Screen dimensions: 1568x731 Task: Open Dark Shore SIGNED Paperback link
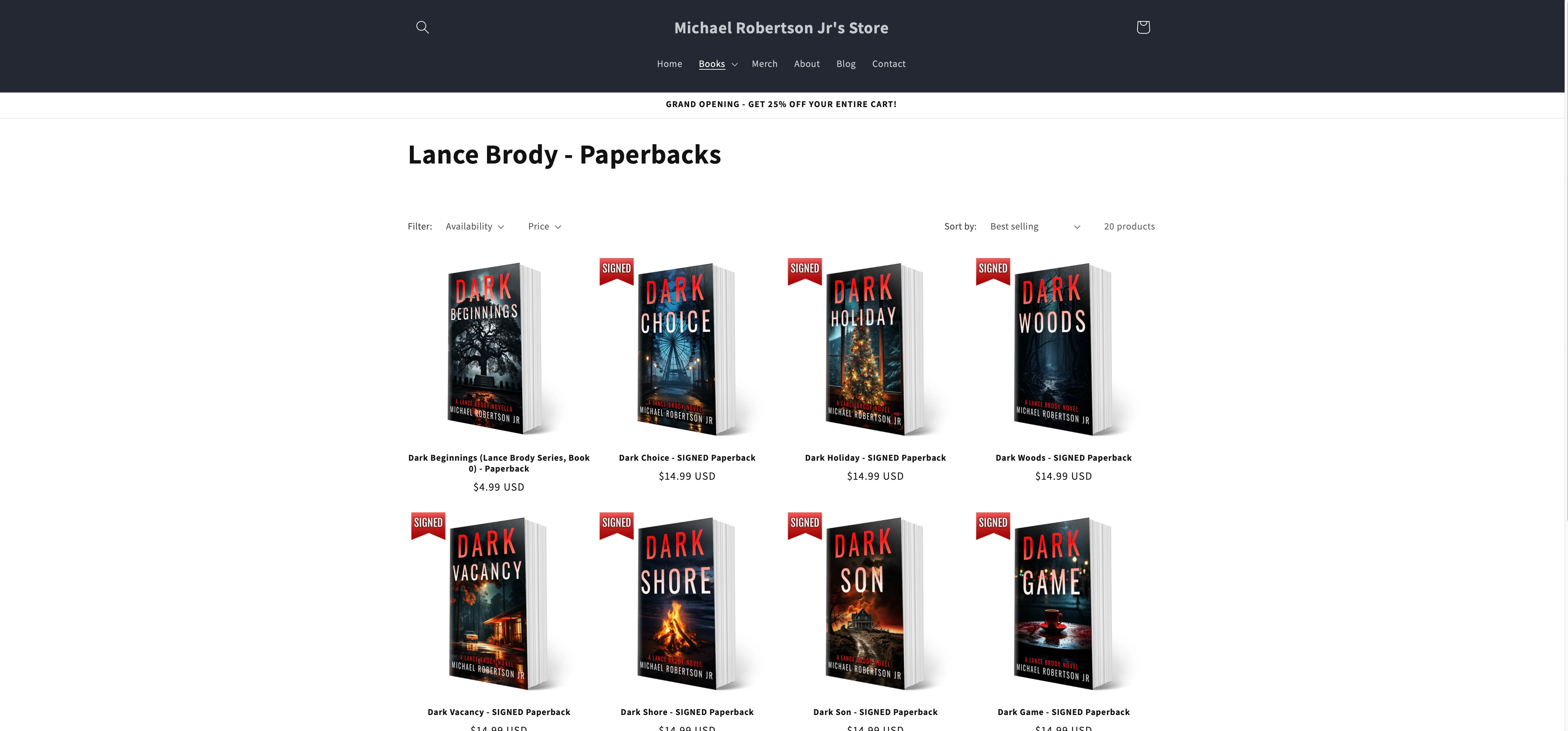686,712
